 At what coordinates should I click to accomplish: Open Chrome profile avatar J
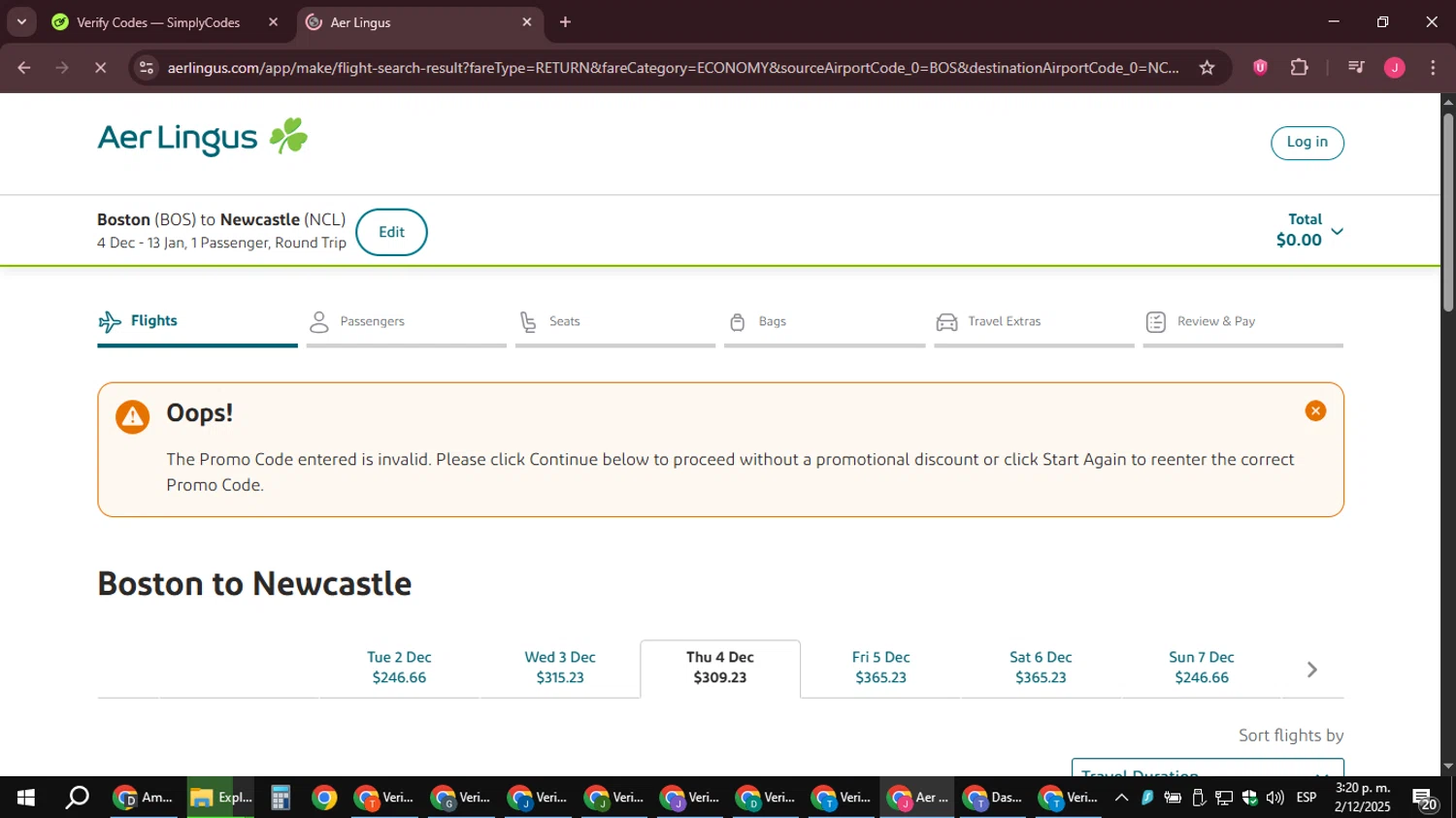point(1395,68)
